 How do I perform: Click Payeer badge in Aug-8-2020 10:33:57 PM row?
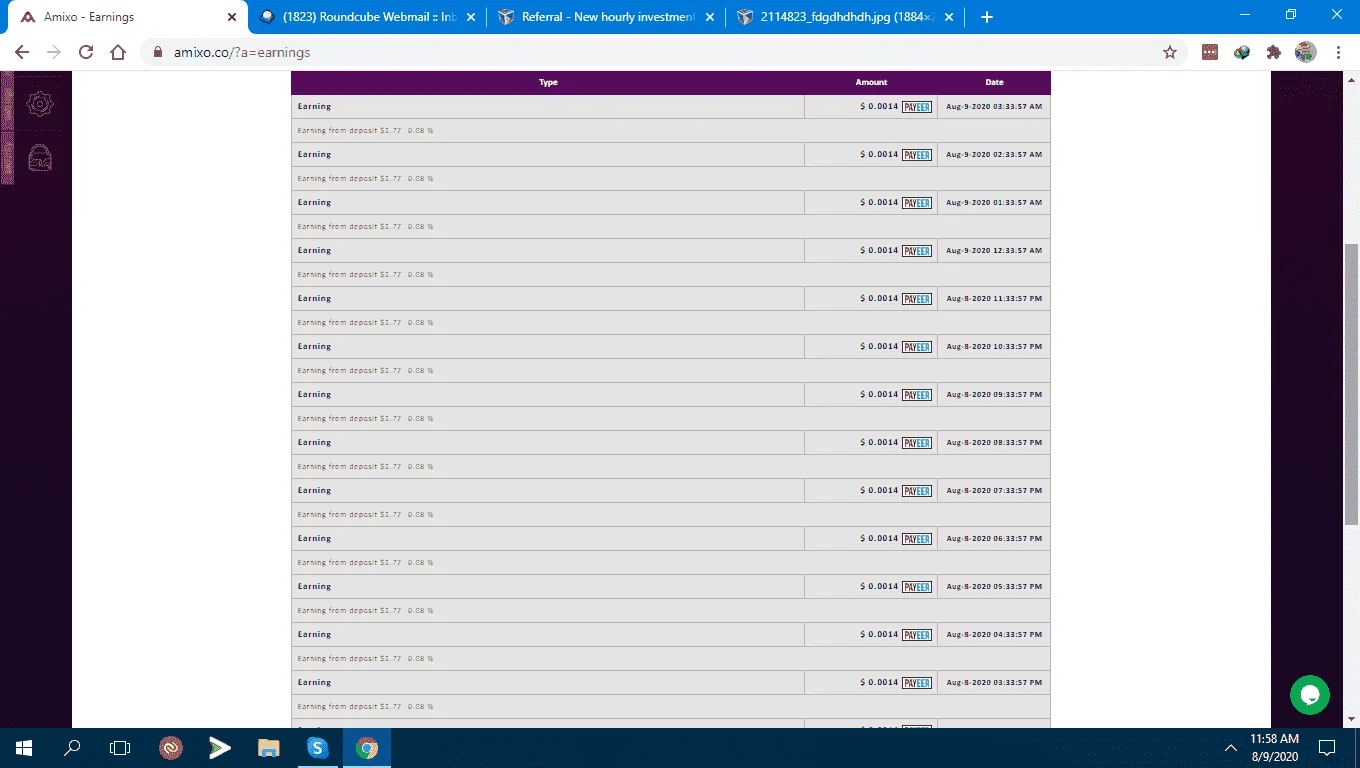(917, 347)
